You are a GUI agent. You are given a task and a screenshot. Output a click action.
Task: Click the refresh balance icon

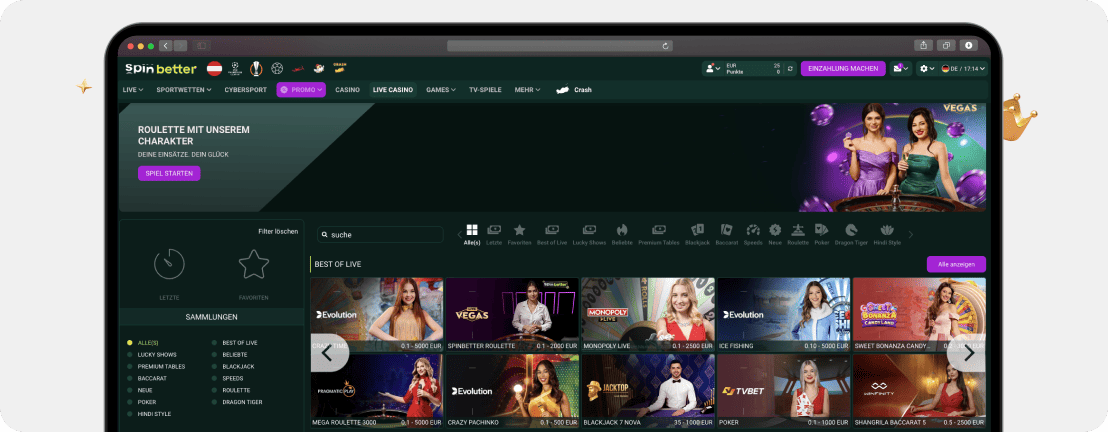[x=790, y=69]
